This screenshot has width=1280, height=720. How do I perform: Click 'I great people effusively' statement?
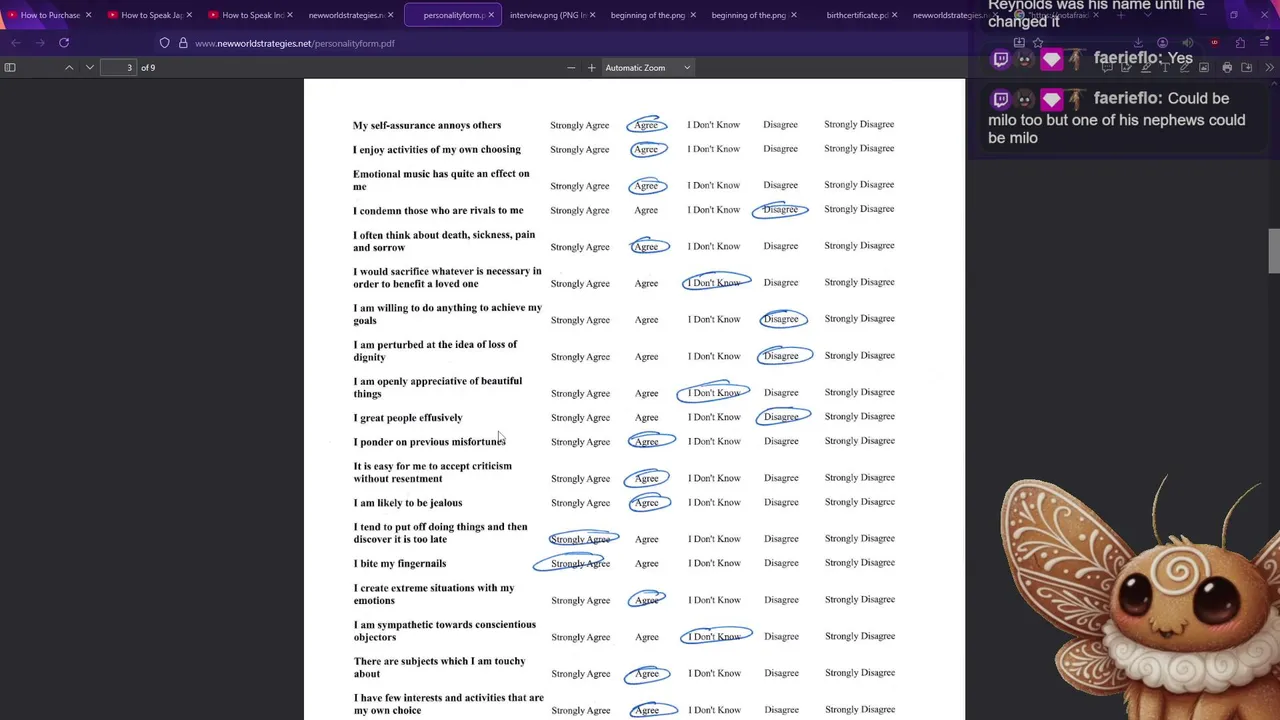(408, 417)
